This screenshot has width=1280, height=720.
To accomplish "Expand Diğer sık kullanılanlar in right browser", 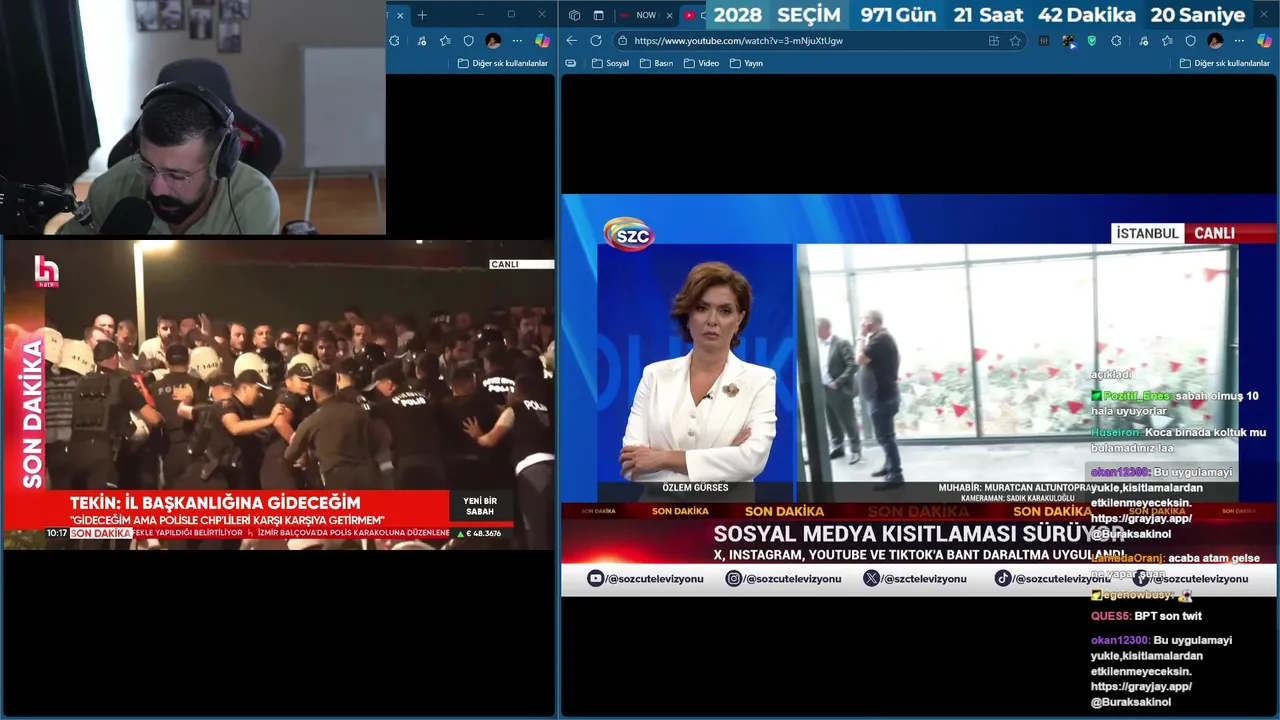I will coord(1225,63).
